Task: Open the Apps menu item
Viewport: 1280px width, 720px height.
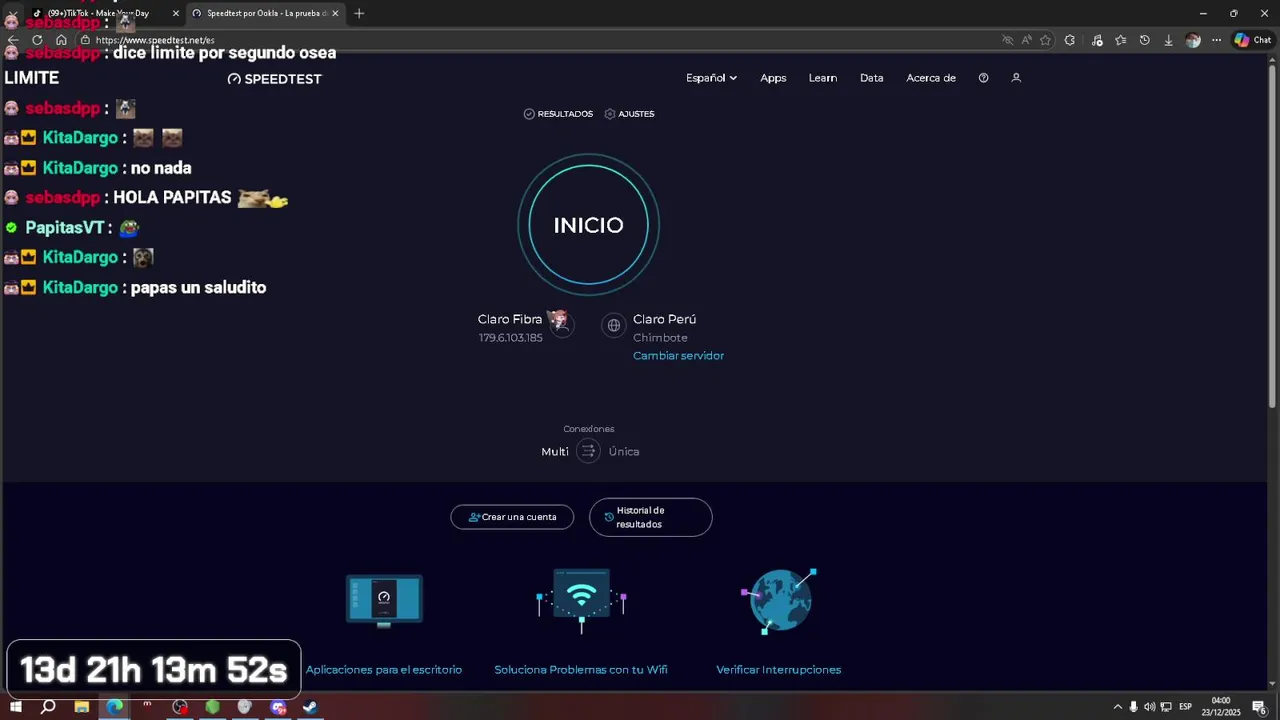Action: click(773, 78)
